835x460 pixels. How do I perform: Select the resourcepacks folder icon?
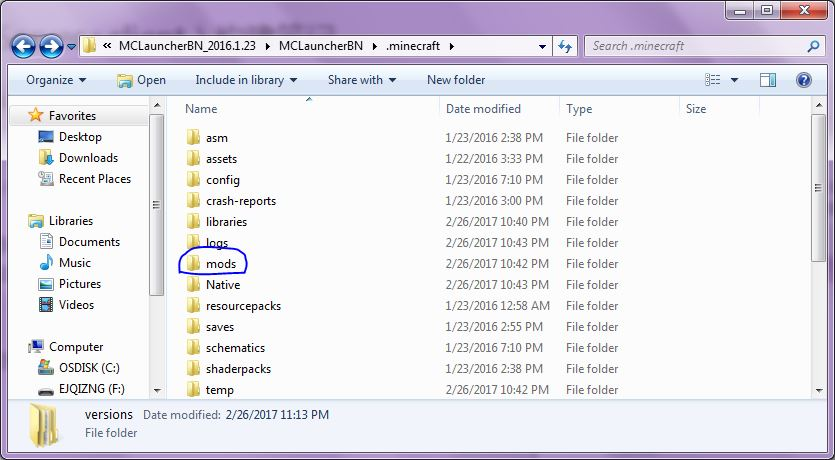[x=193, y=306]
